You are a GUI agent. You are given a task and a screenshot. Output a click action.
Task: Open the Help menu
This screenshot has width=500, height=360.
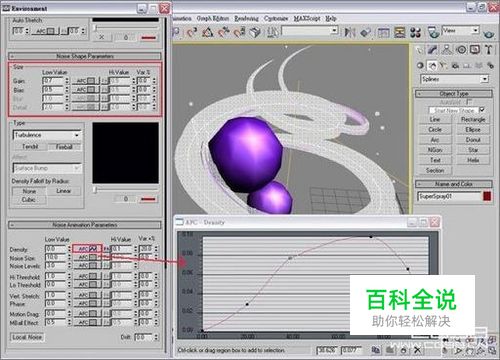point(331,18)
